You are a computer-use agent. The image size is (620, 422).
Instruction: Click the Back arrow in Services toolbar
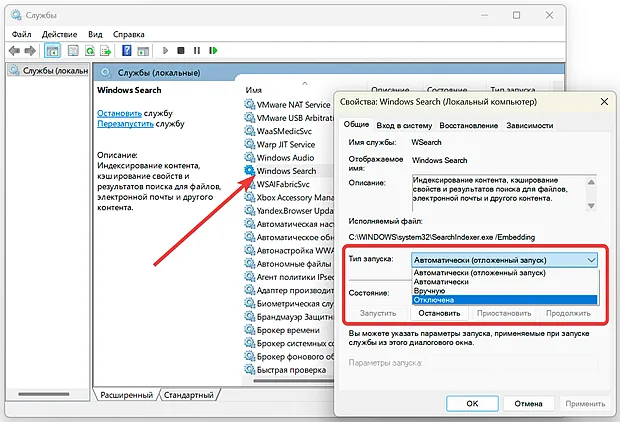[x=14, y=51]
